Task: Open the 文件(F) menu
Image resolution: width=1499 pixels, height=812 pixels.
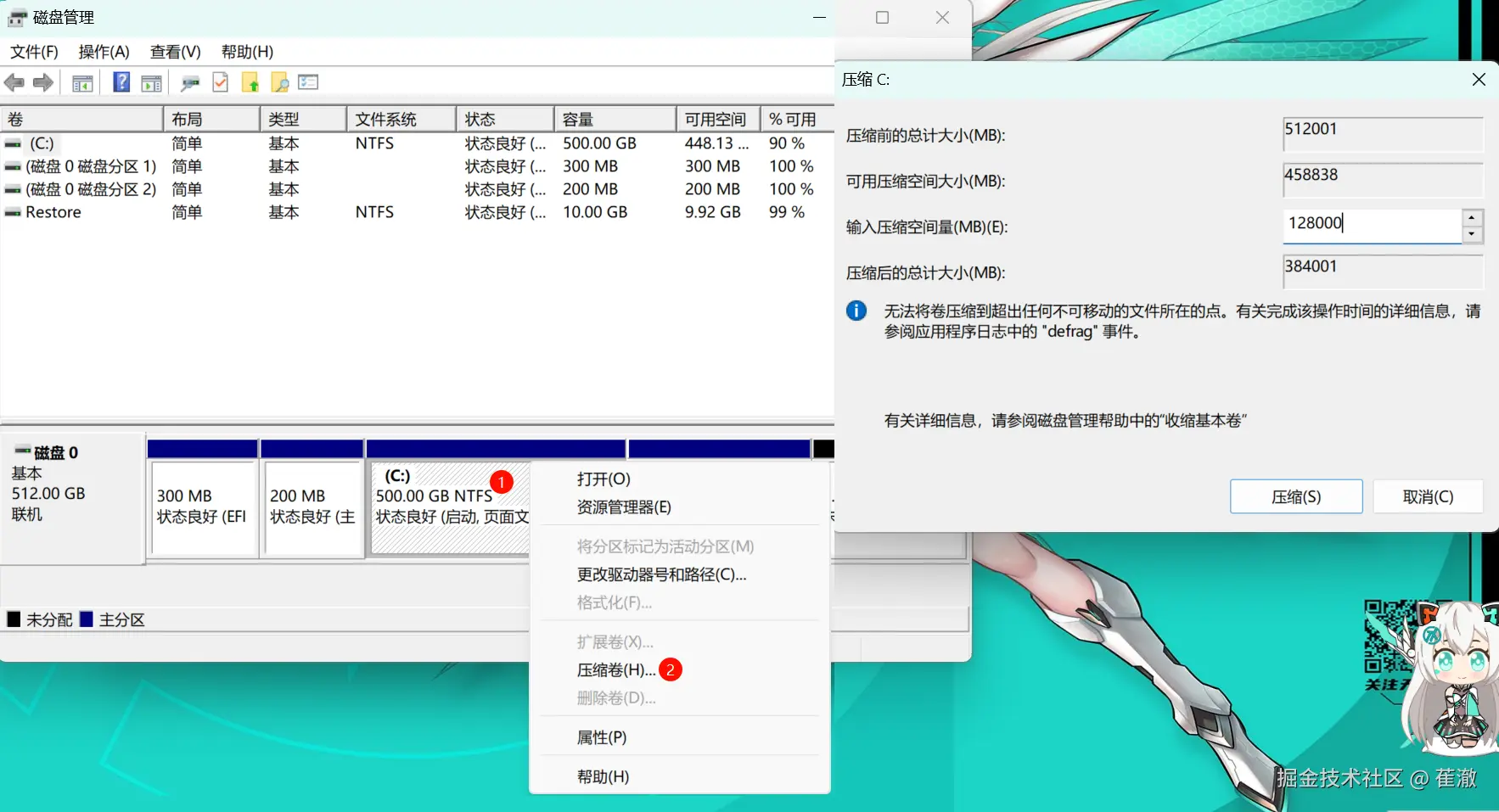Action: point(34,52)
